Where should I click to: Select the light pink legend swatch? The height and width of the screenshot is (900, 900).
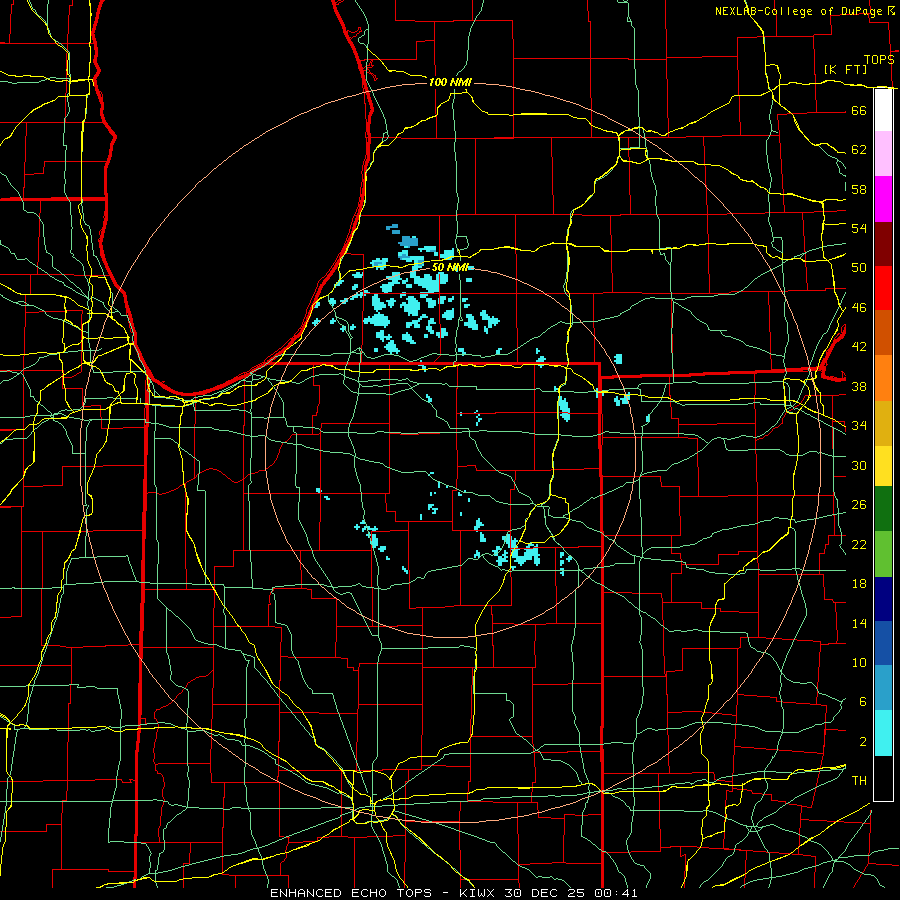tap(883, 154)
